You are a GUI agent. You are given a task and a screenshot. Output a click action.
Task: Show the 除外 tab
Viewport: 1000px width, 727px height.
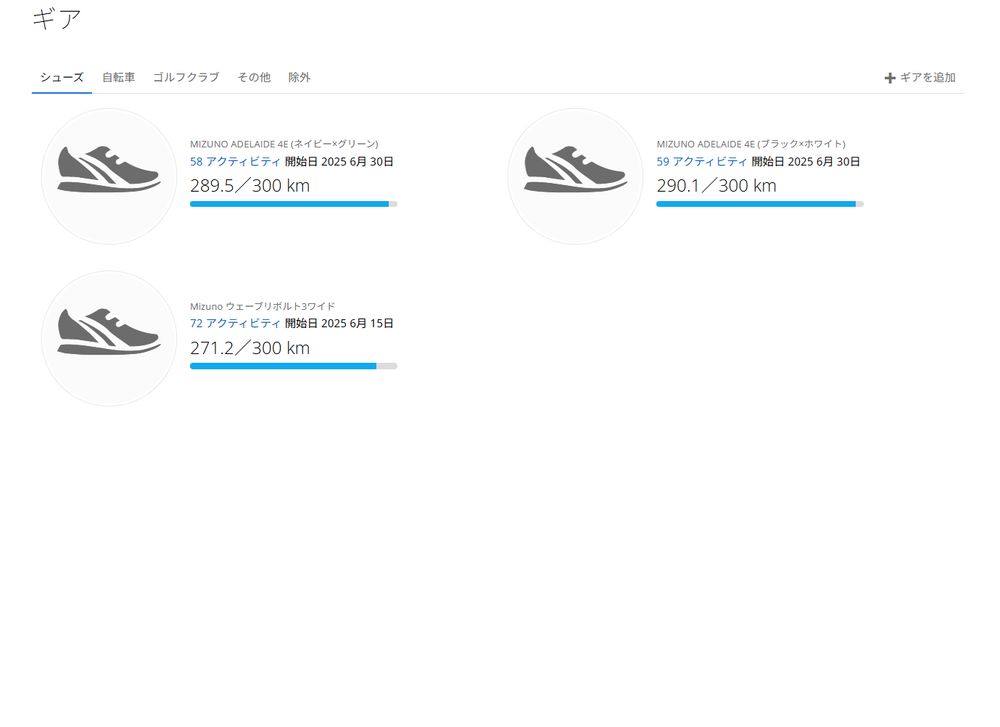[x=299, y=78]
